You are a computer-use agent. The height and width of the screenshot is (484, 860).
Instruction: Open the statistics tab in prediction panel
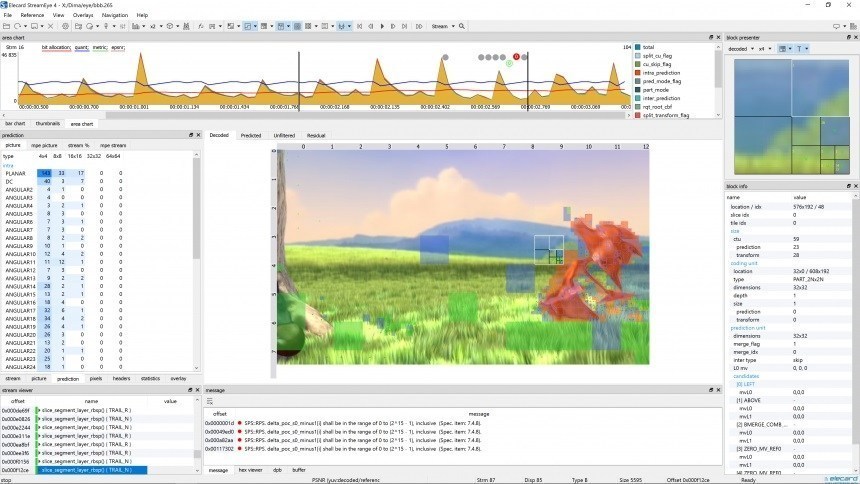(150, 379)
